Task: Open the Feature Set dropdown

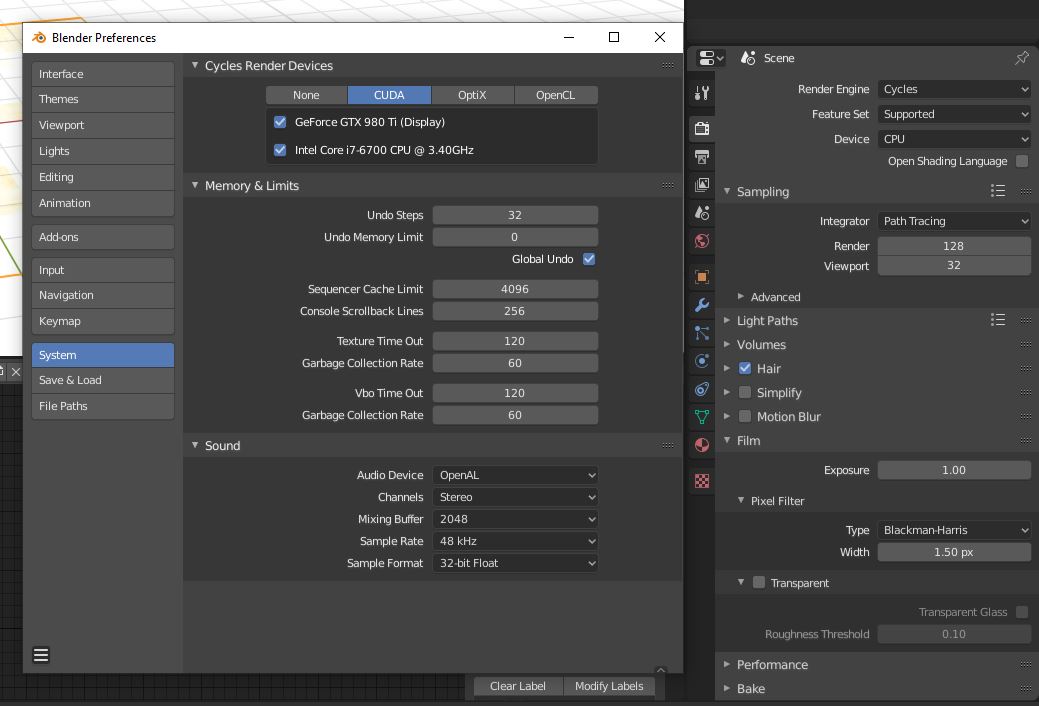Action: coord(954,114)
